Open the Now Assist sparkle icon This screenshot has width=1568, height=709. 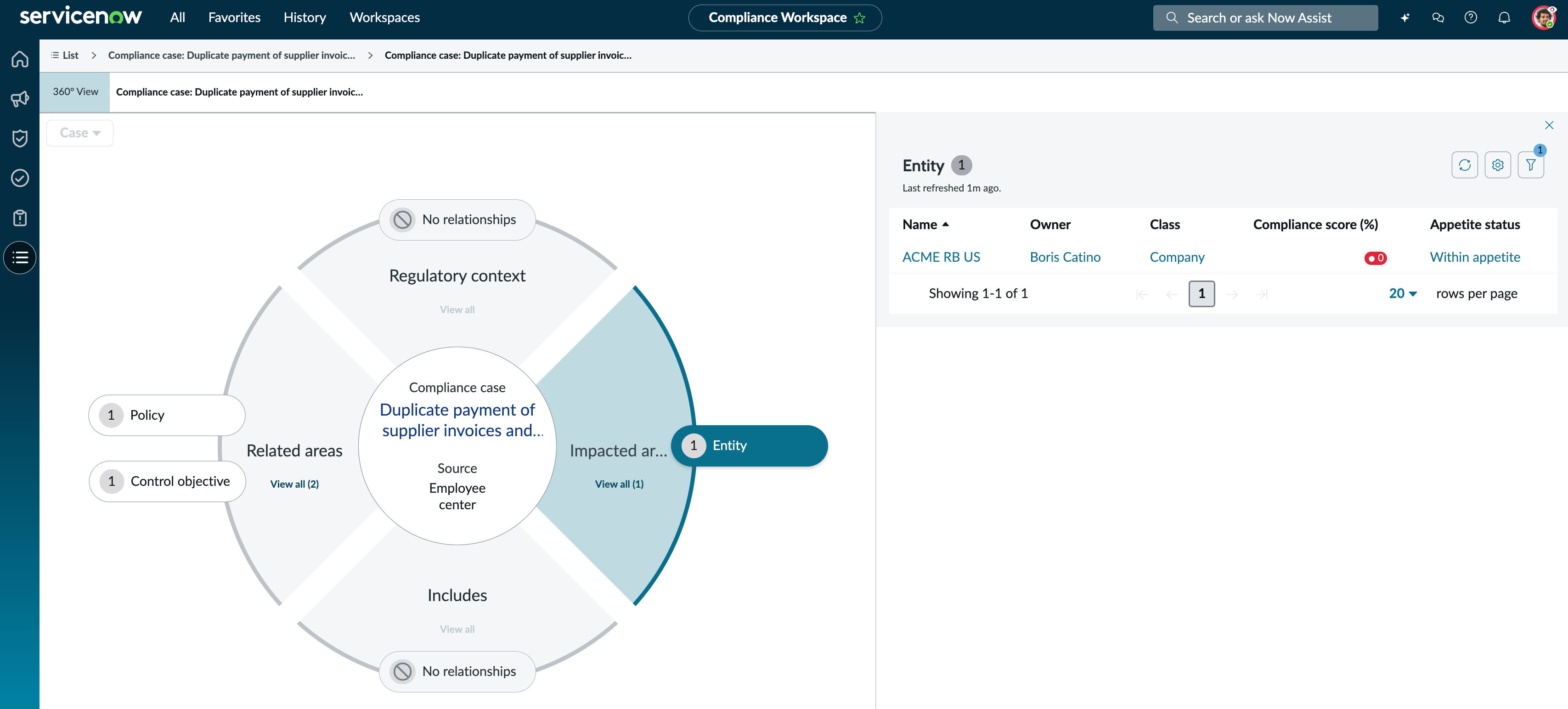pos(1405,17)
